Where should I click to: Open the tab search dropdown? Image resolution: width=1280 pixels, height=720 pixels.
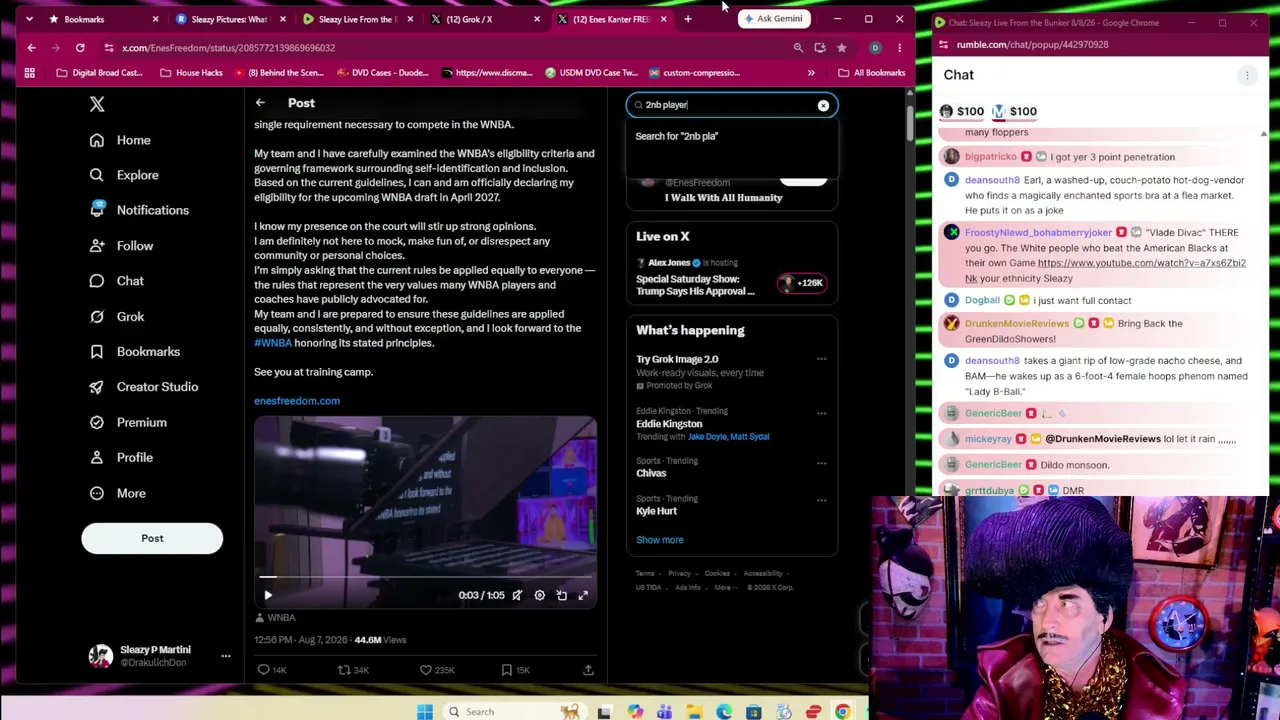(x=28, y=19)
